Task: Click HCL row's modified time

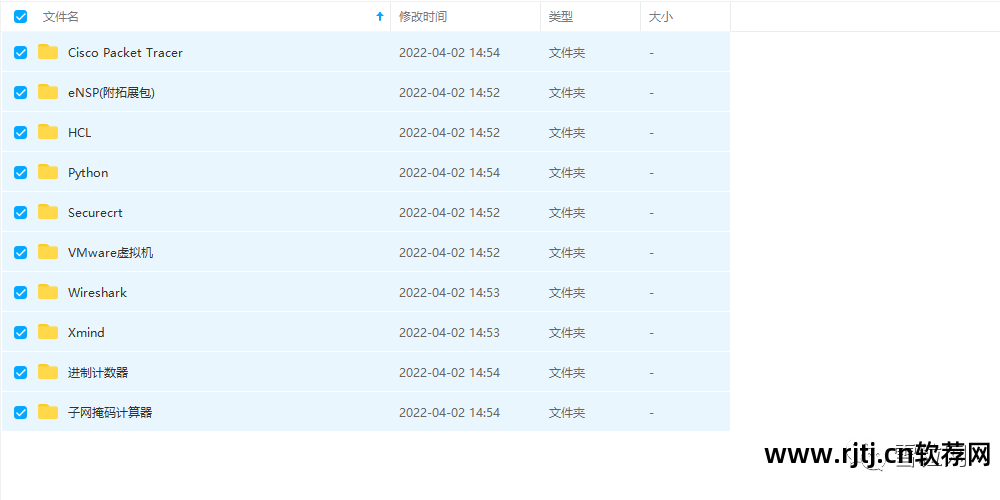Action: 450,133
